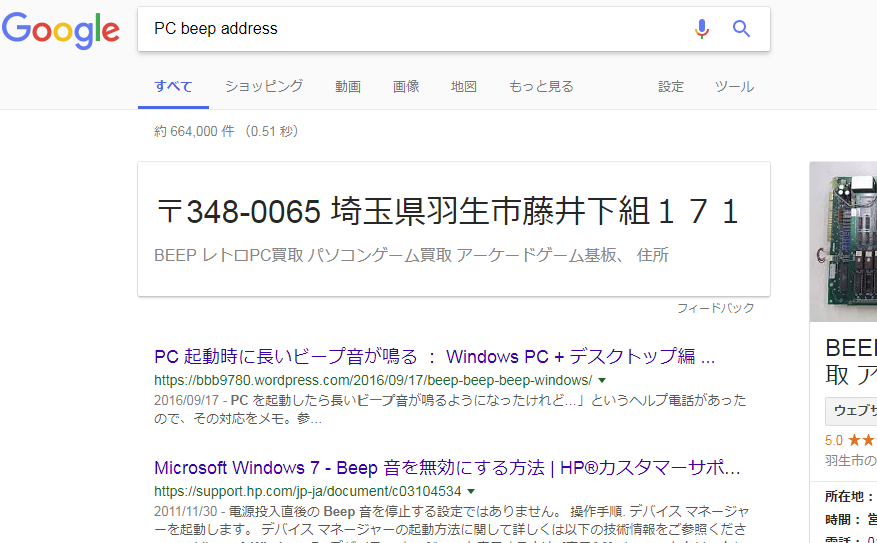Expand the もっと見る menu

click(x=541, y=87)
